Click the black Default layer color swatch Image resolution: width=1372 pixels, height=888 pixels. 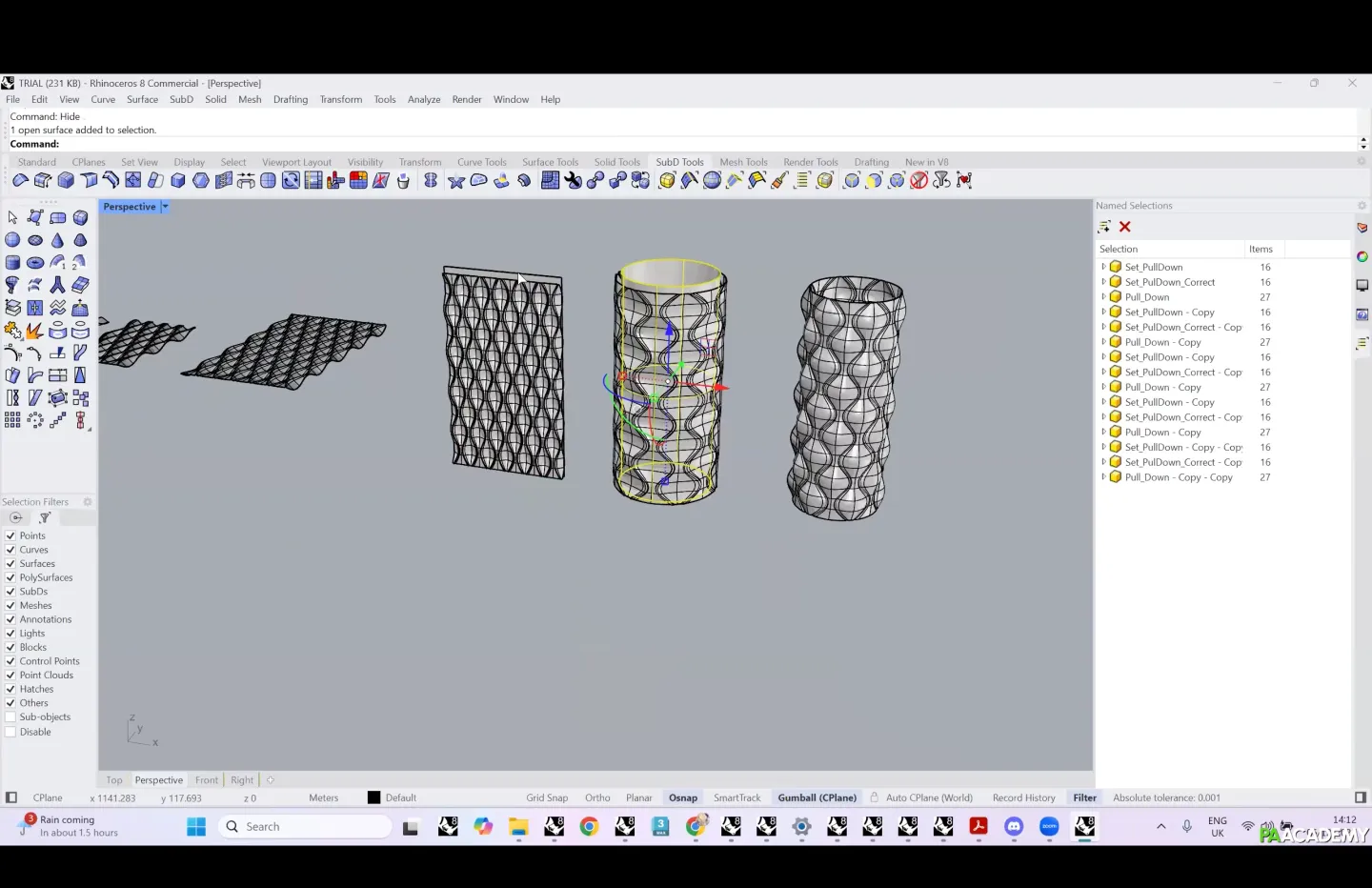373,798
